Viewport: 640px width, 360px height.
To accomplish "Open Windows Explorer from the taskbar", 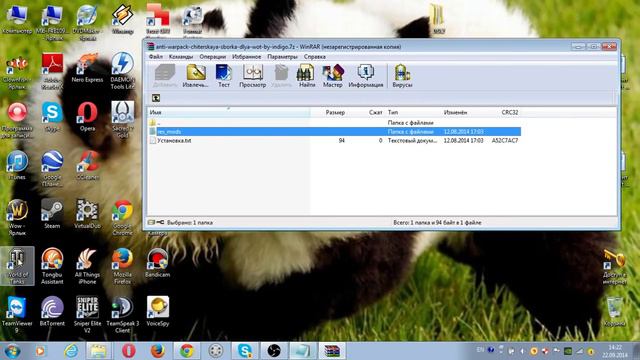I will tap(98, 351).
